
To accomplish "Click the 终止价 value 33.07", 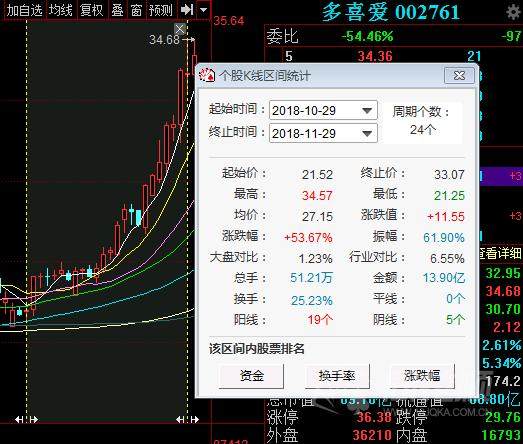I will [449, 174].
